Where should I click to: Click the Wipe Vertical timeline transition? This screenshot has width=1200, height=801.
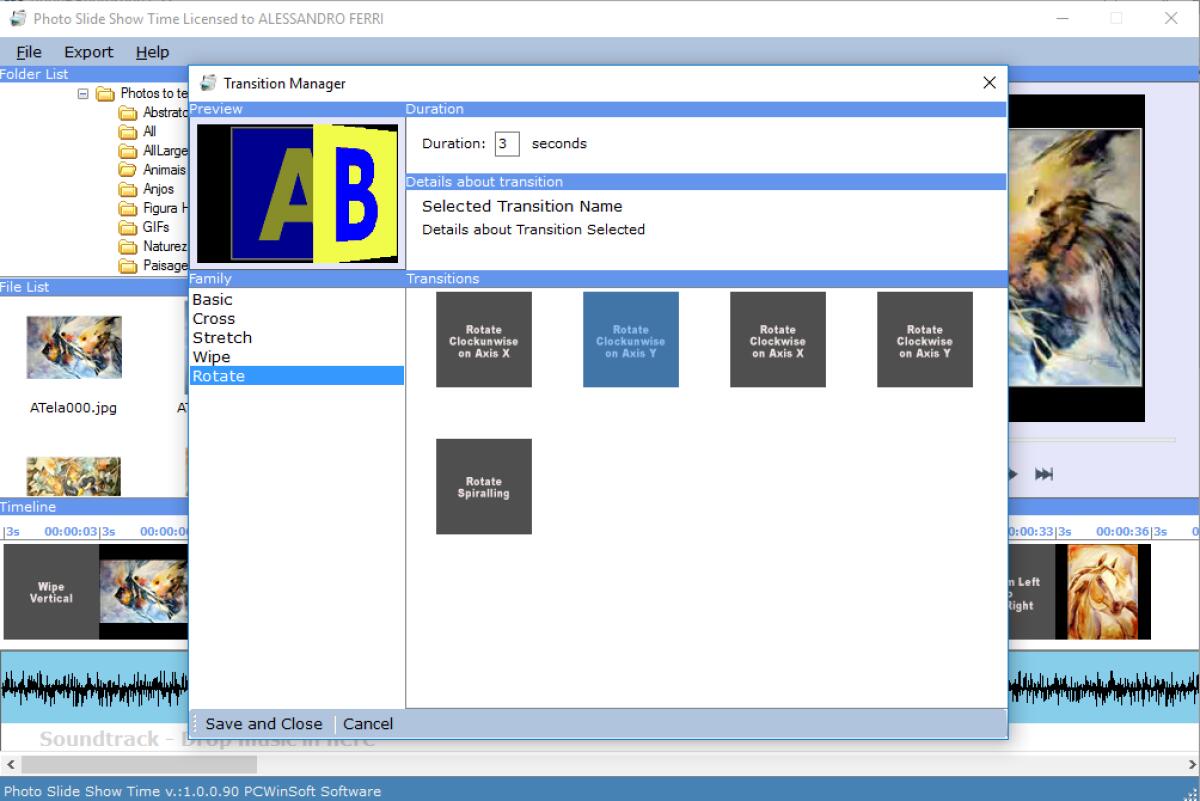click(51, 592)
